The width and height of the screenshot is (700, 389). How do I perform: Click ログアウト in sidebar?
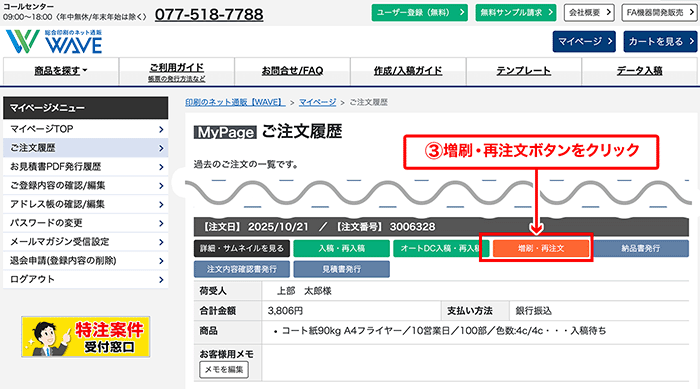[86, 279]
